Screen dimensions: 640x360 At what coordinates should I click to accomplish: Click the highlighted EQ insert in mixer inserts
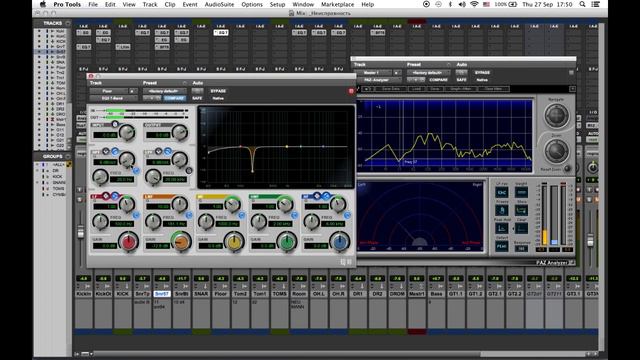point(221,32)
